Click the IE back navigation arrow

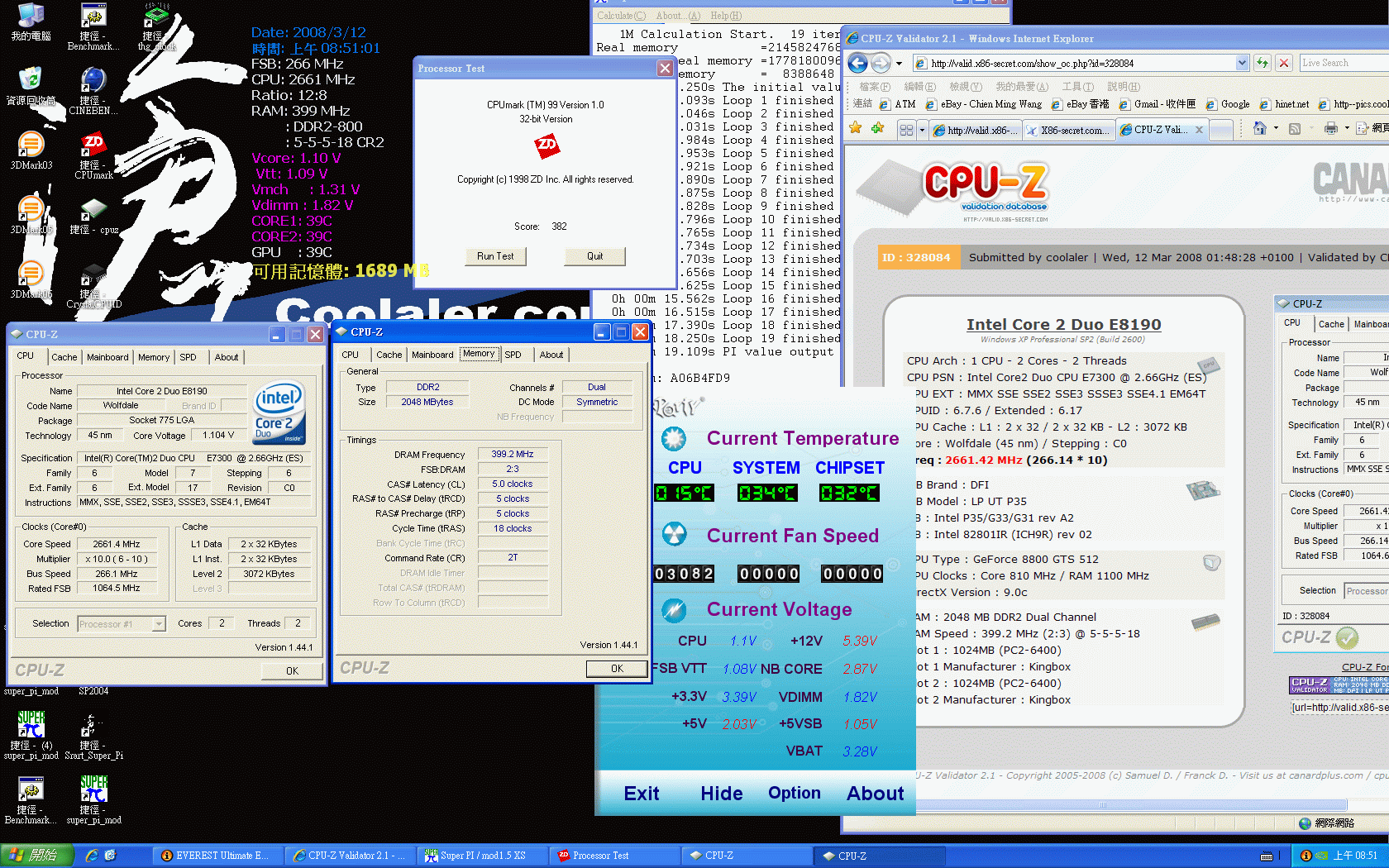(858, 63)
